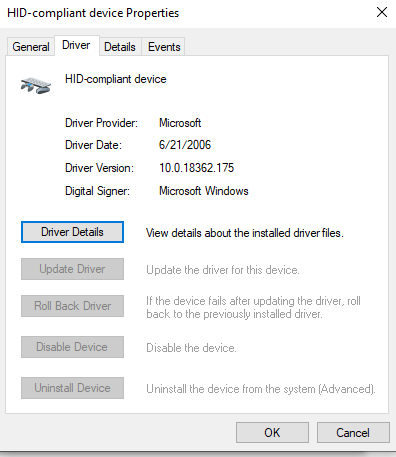
Task: Click the Uninstall Device button
Action: coord(72,388)
